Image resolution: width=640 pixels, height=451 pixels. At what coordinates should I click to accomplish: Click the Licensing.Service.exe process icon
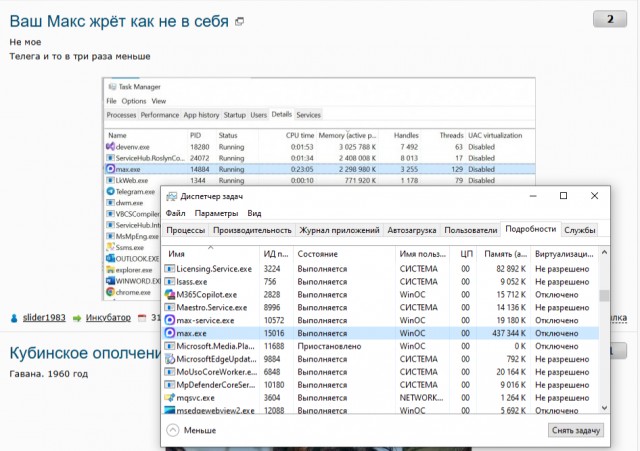[169, 269]
